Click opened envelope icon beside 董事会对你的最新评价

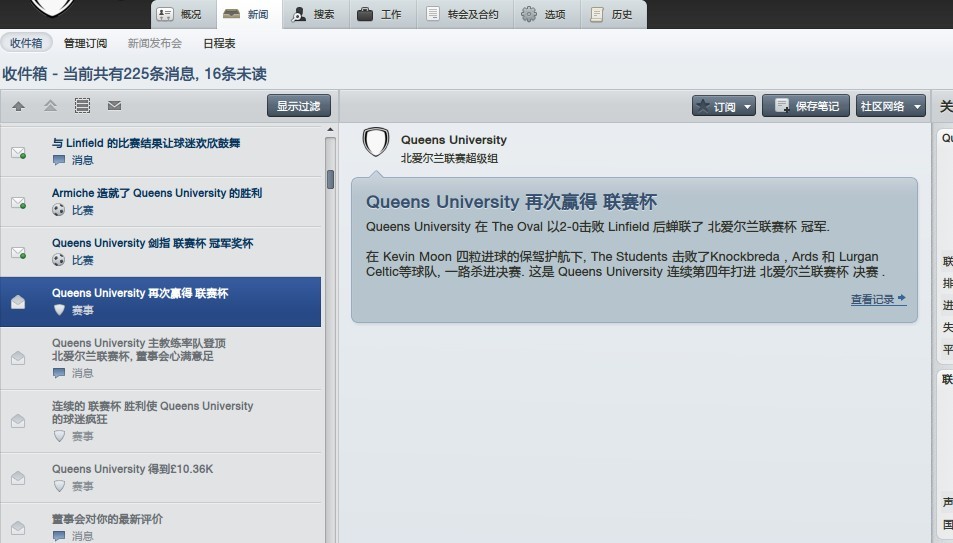(18, 527)
